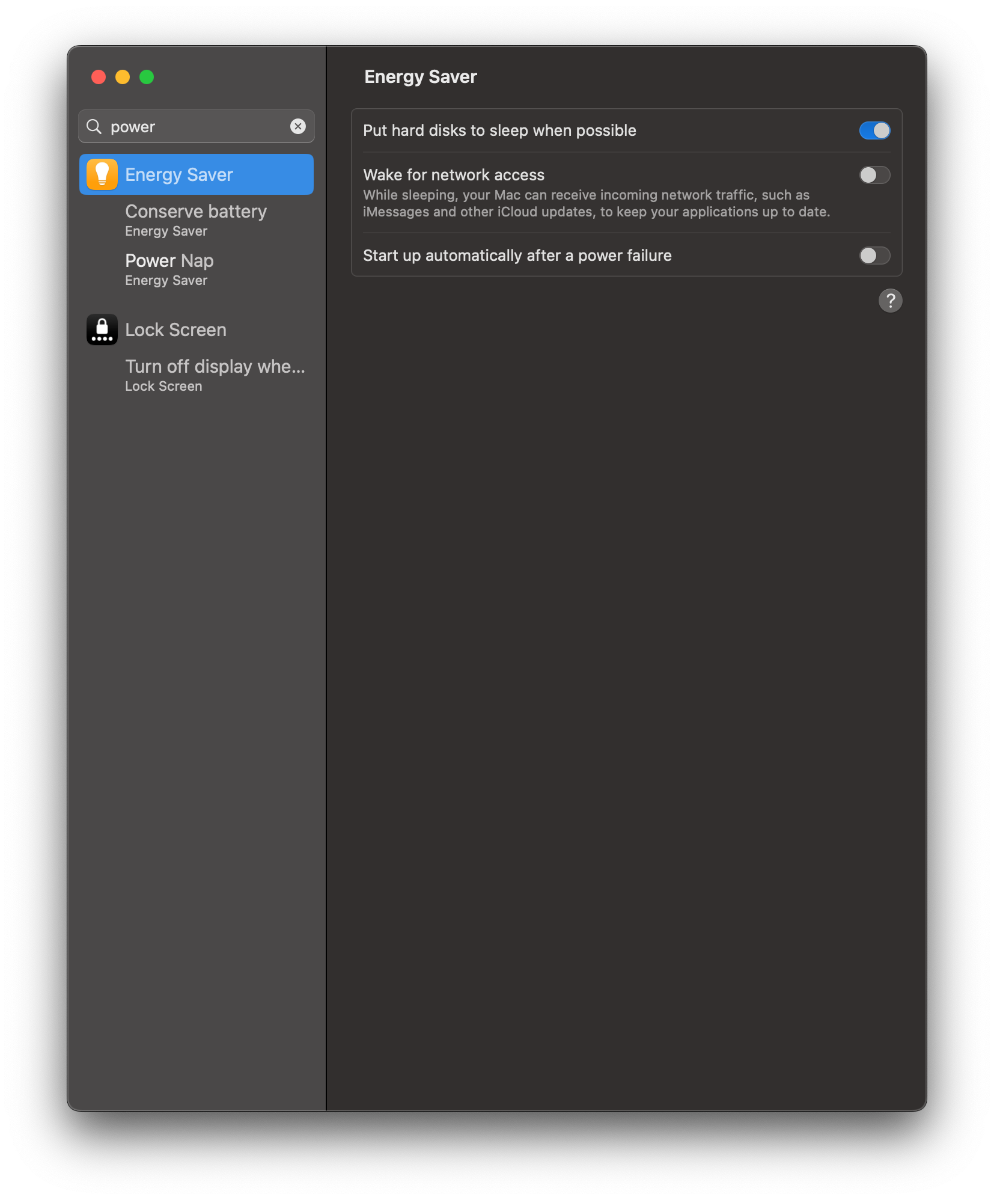This screenshot has width=994, height=1200.
Task: Click the Energy Saver pane title
Action: (x=420, y=77)
